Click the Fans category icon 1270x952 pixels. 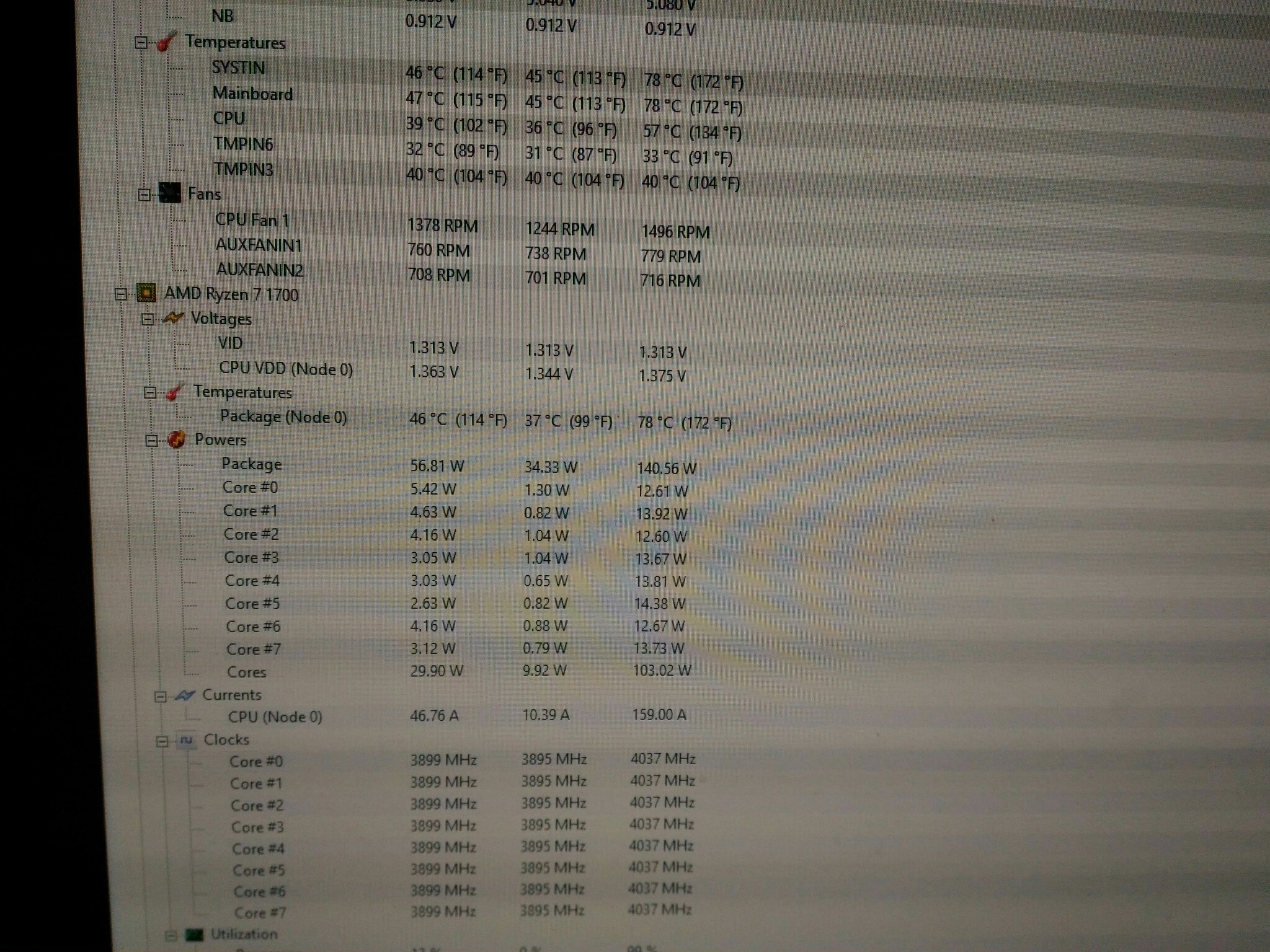(x=169, y=193)
